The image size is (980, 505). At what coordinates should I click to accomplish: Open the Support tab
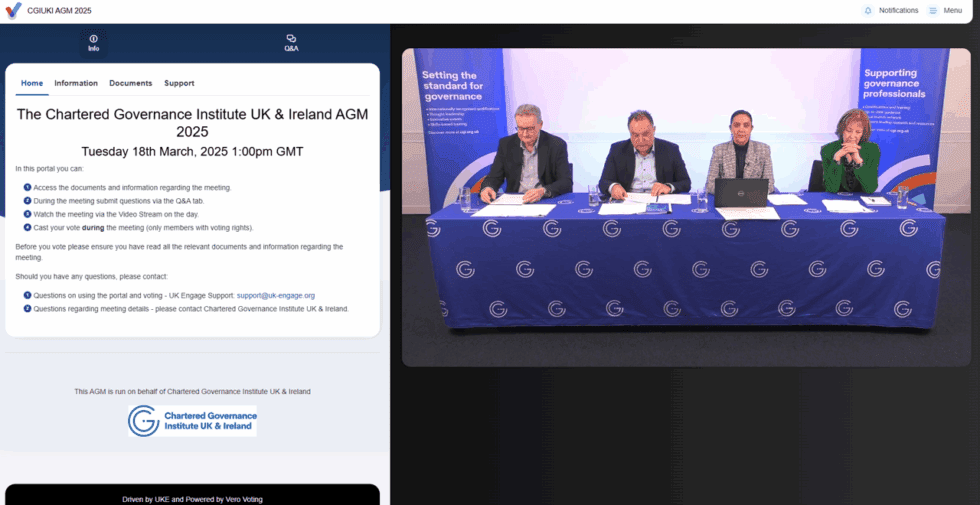[179, 83]
